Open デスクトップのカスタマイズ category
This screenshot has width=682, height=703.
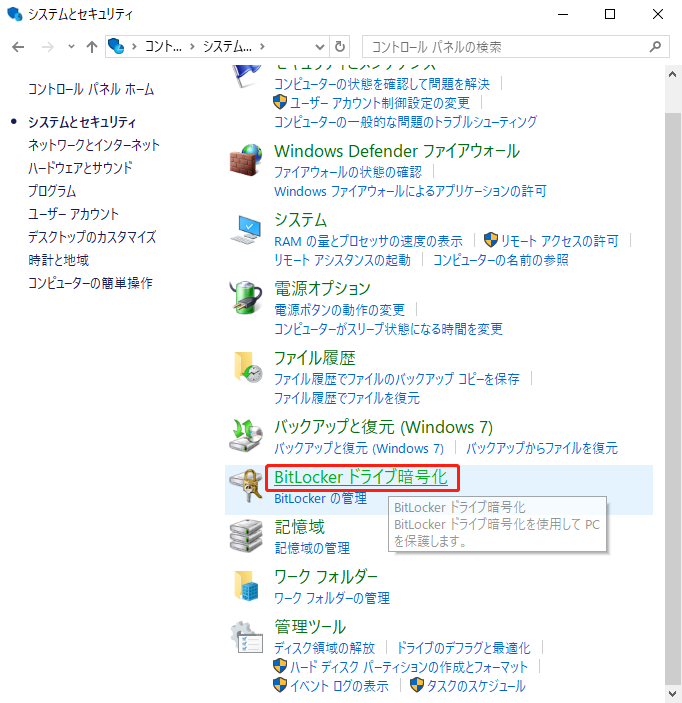pos(92,237)
